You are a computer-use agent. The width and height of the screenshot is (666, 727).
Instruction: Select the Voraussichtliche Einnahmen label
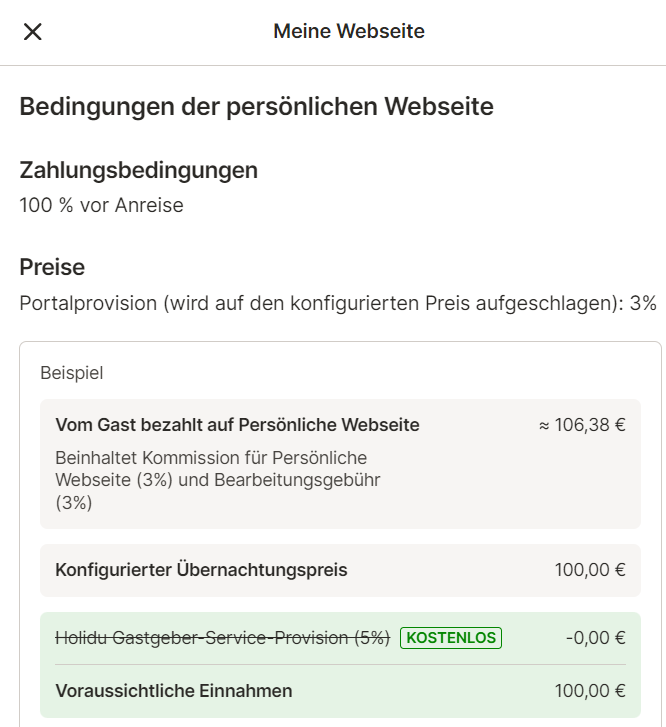pyautogui.click(x=173, y=691)
